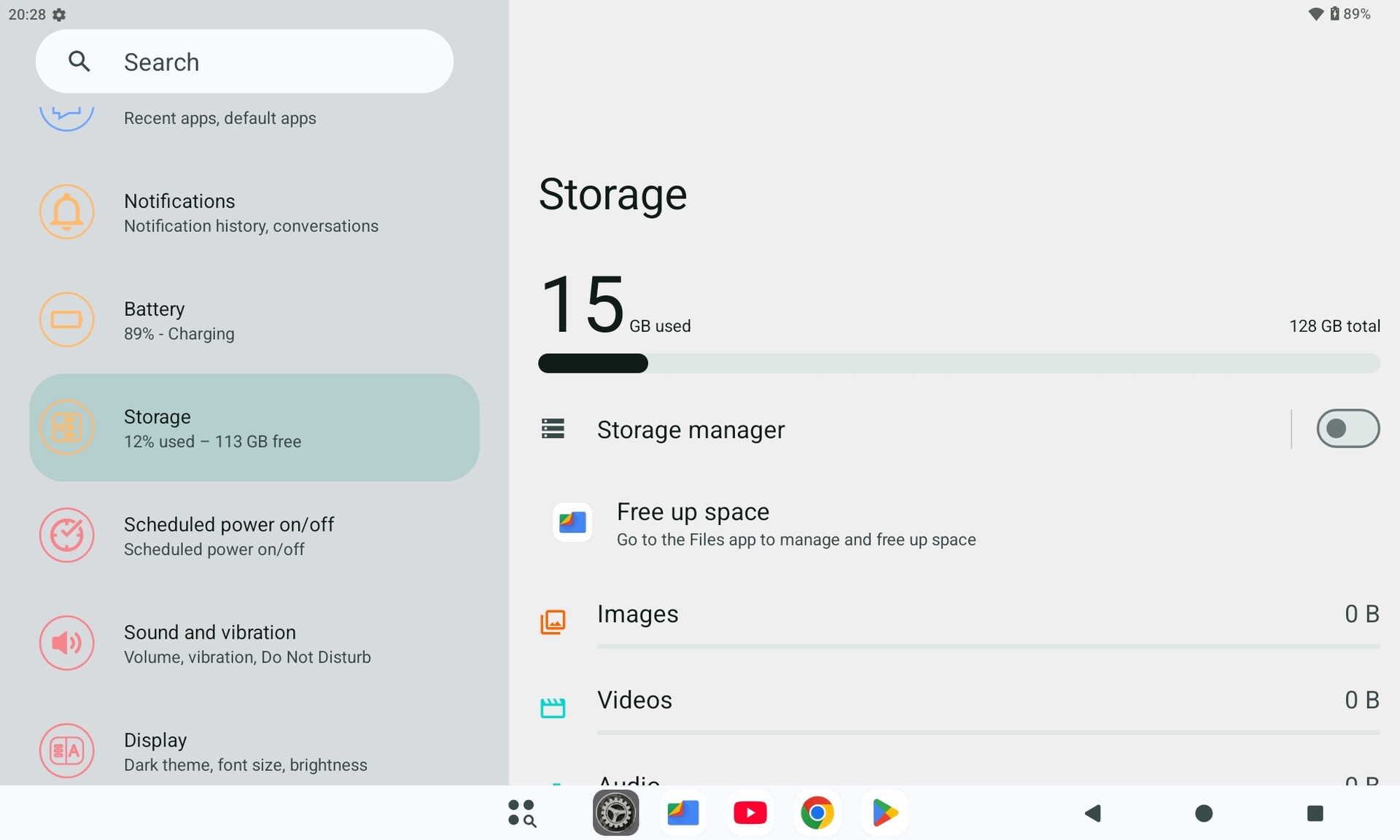This screenshot has width=1400, height=840.
Task: Click the Images category icon
Action: point(553,622)
